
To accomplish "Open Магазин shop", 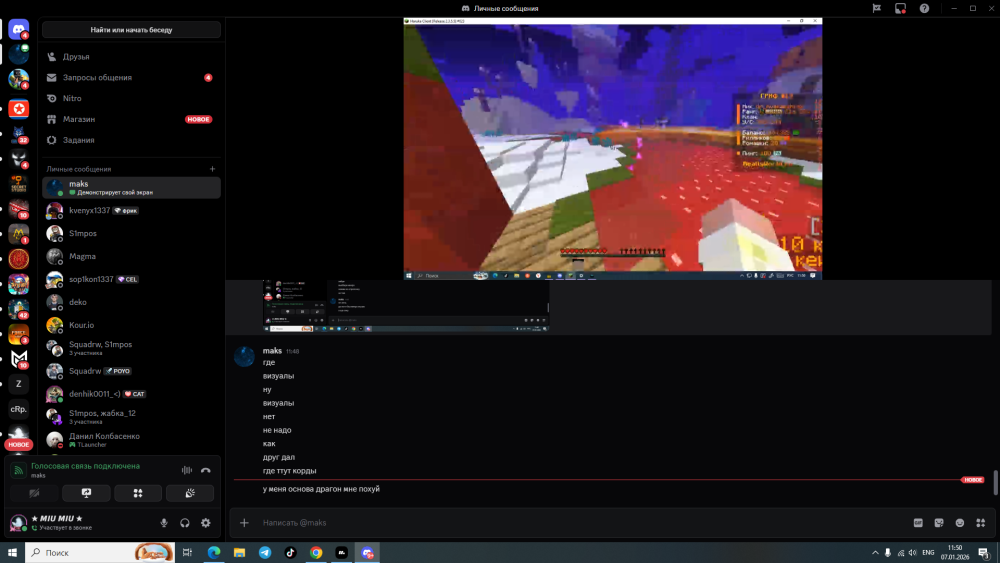I will click(131, 119).
